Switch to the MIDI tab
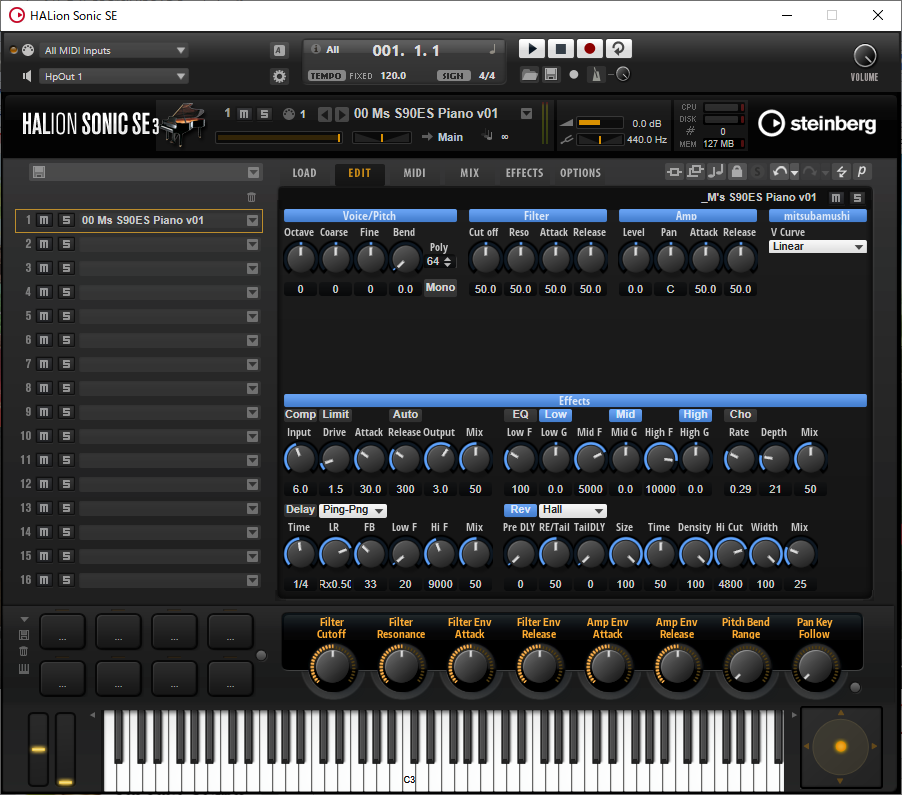Image resolution: width=902 pixels, height=795 pixels. pyautogui.click(x=414, y=173)
